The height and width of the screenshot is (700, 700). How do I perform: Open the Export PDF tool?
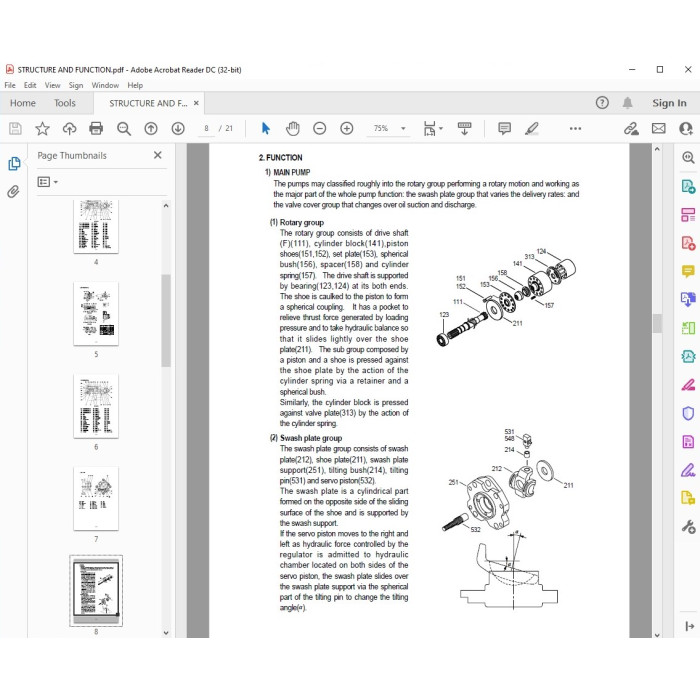688,186
